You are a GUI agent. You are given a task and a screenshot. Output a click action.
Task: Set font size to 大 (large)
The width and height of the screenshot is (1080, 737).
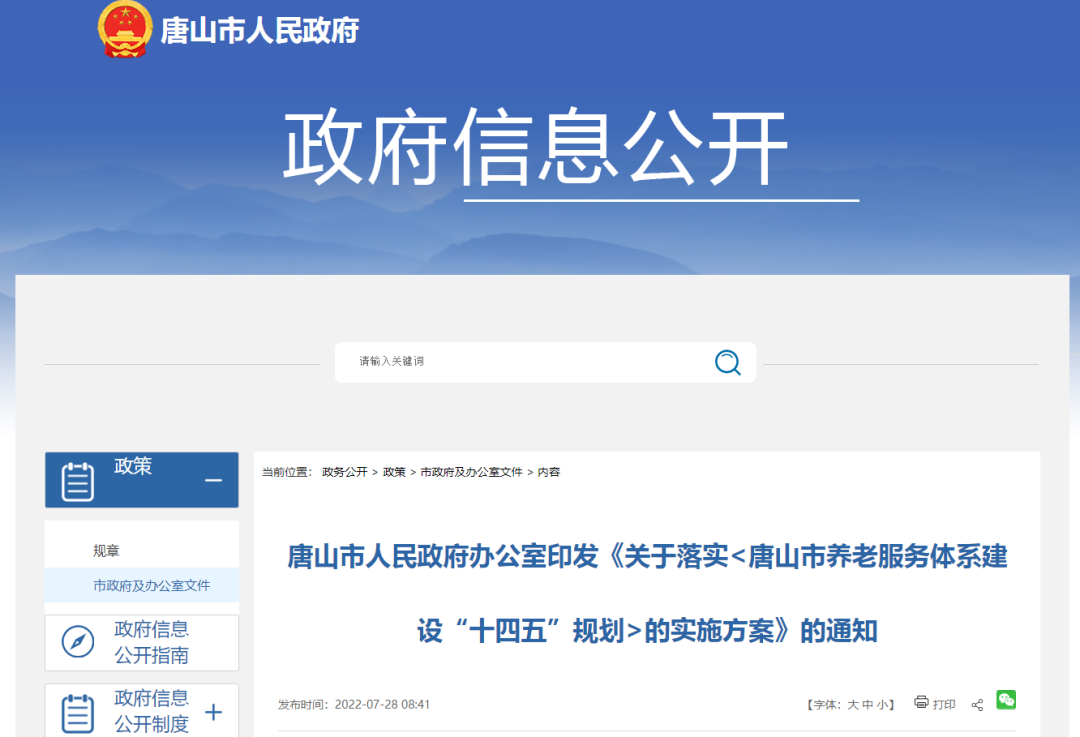(x=853, y=705)
